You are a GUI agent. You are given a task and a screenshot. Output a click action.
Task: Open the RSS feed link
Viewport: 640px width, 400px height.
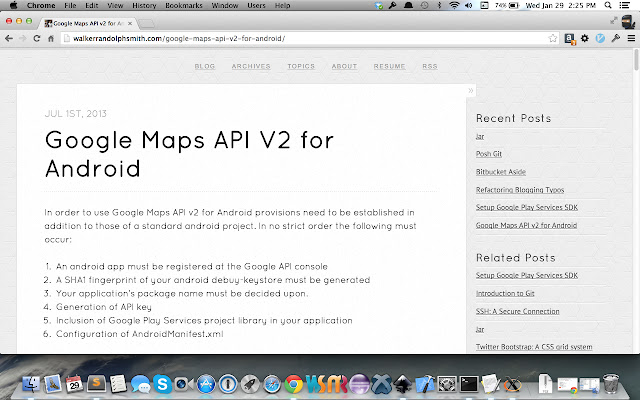430,66
